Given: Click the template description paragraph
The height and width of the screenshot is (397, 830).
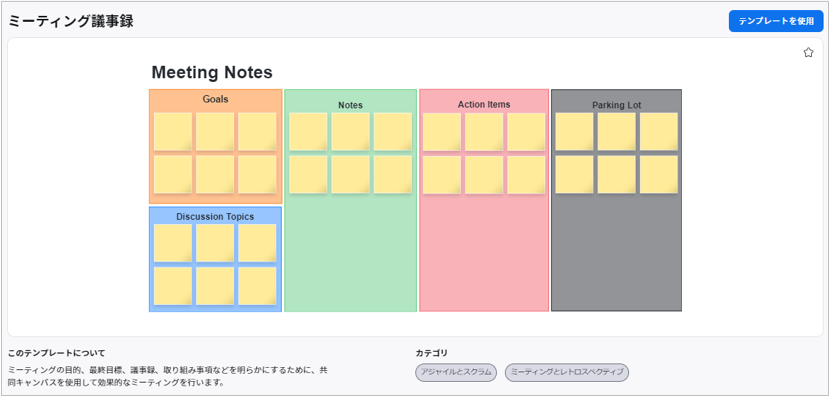Looking at the screenshot, I should click(x=168, y=376).
